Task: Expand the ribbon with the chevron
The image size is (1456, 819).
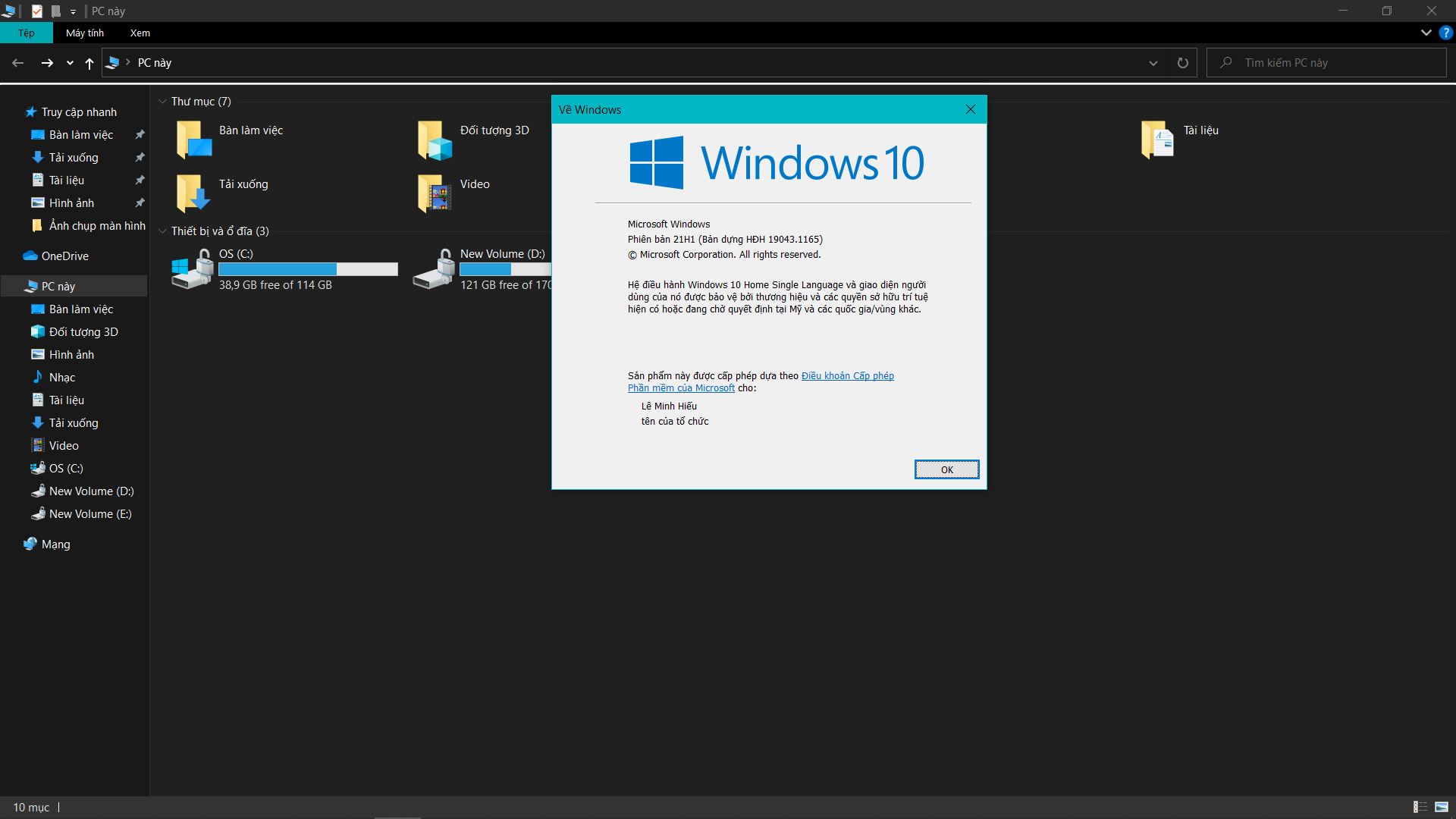Action: pyautogui.click(x=1426, y=33)
